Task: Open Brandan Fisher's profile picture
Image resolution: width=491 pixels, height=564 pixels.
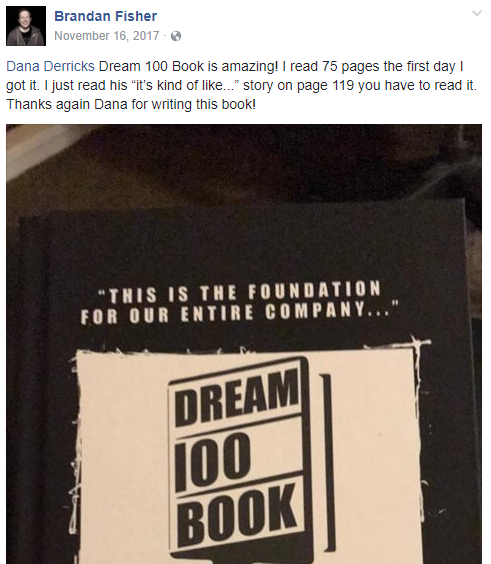Action: [26, 26]
